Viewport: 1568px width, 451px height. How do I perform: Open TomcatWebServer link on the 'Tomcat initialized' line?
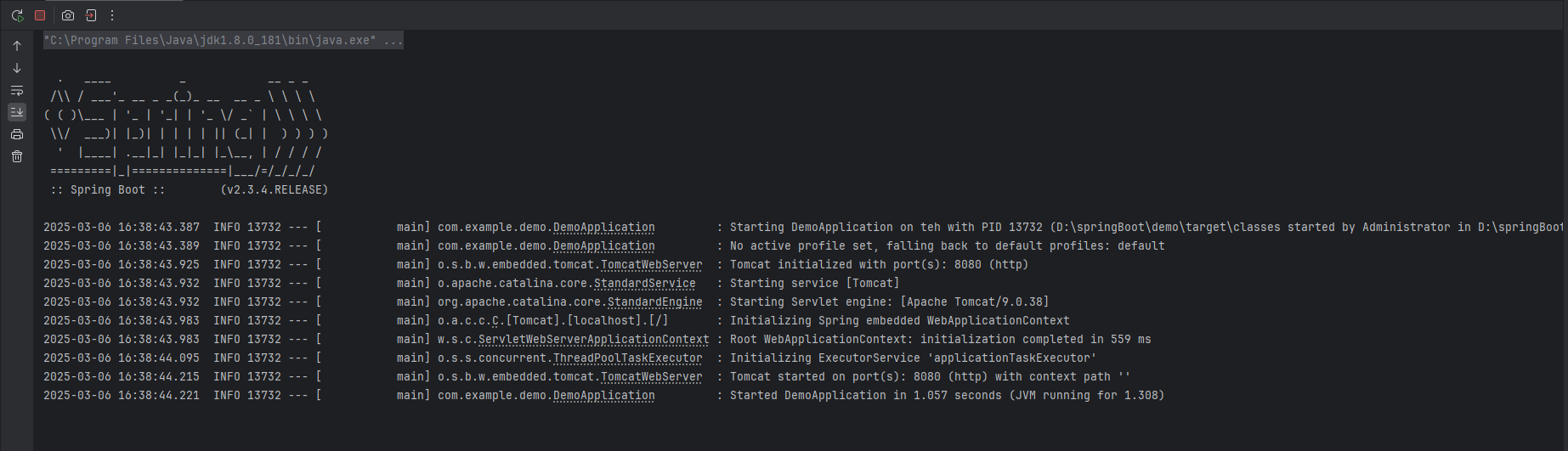(x=651, y=265)
